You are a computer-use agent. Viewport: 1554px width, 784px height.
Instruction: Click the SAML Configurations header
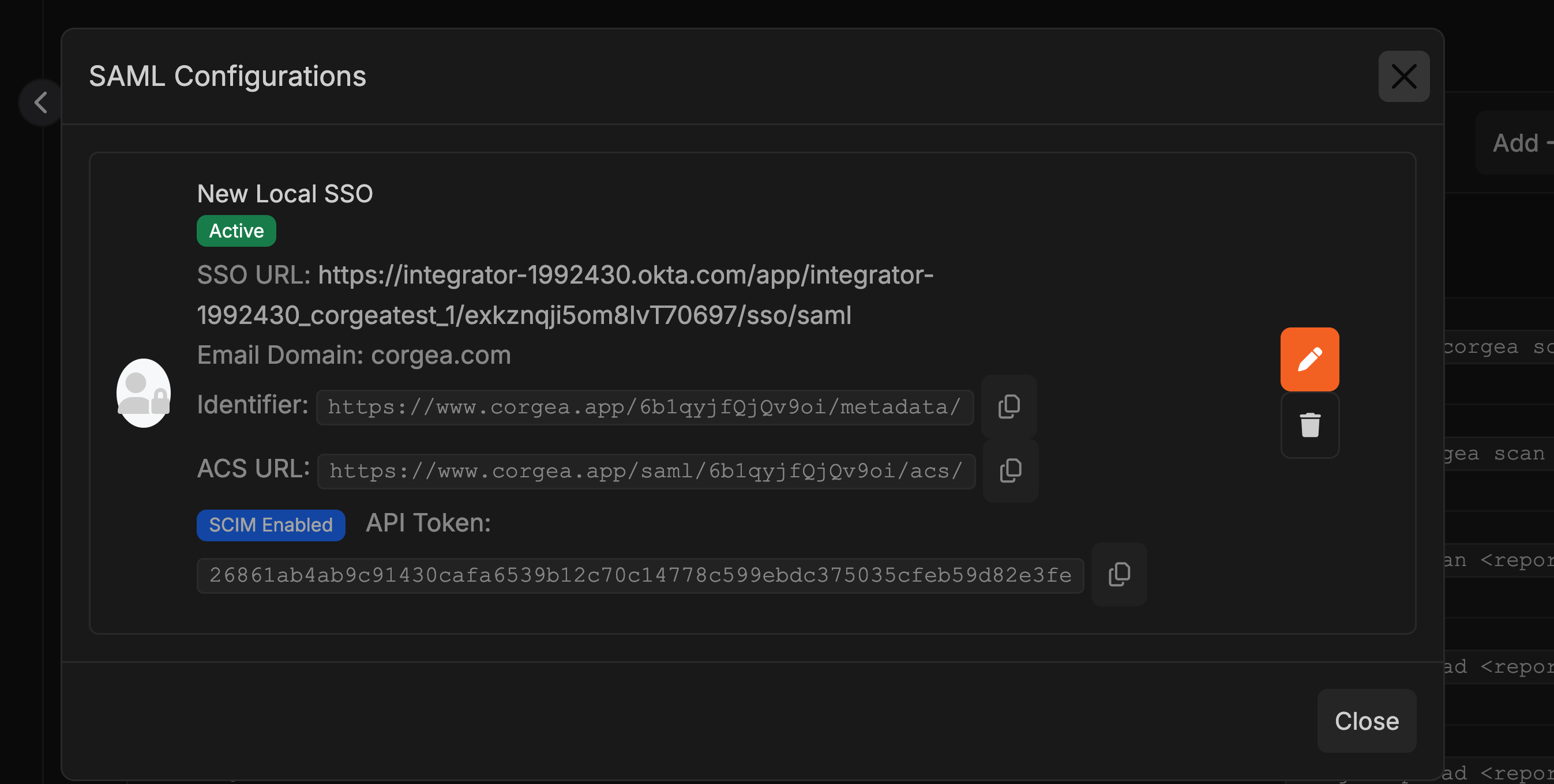[x=227, y=76]
